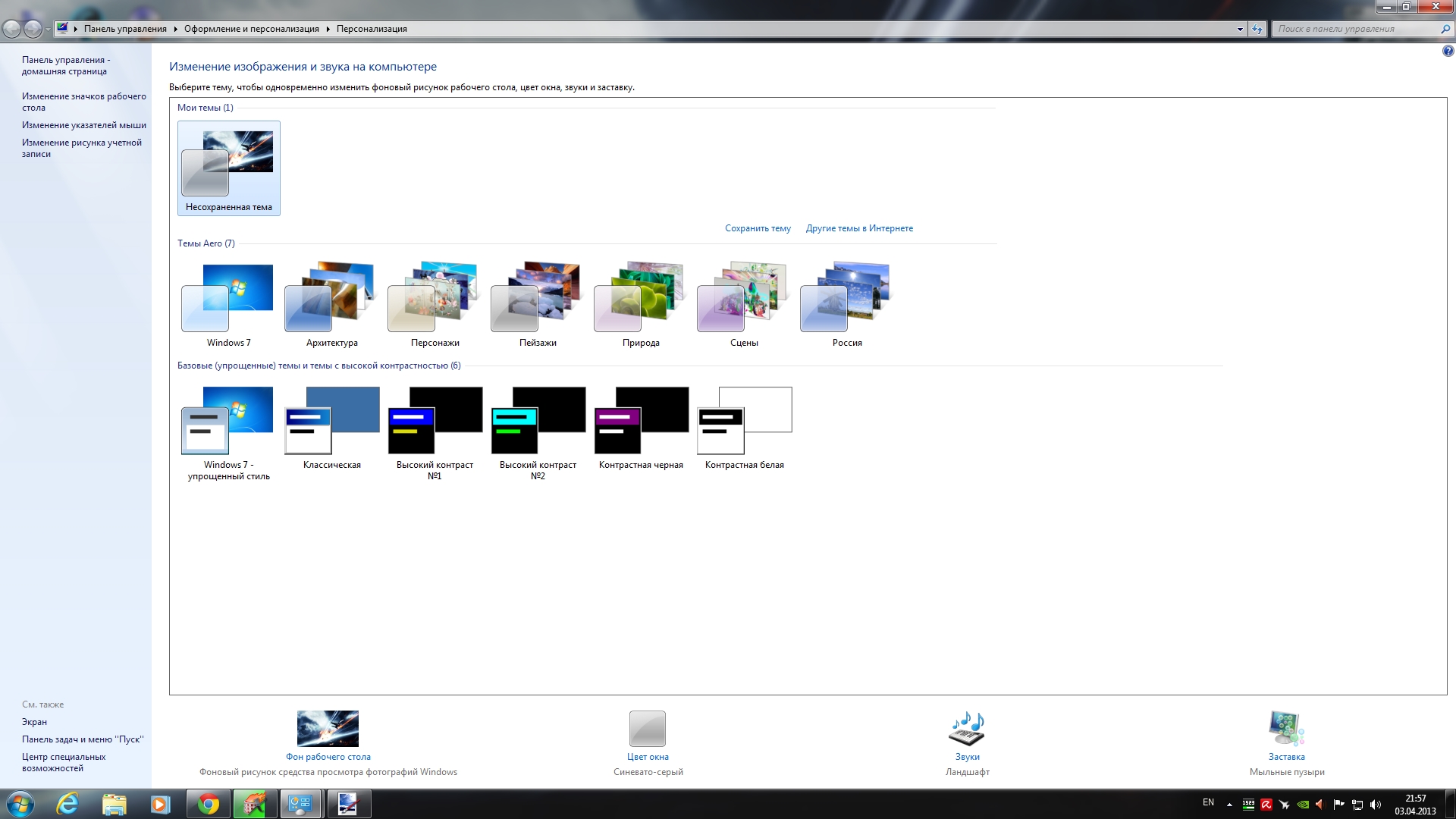The image size is (1456, 819).
Task: Expand arrow after Оформление и персонализация breadcrumb
Action: (x=328, y=29)
